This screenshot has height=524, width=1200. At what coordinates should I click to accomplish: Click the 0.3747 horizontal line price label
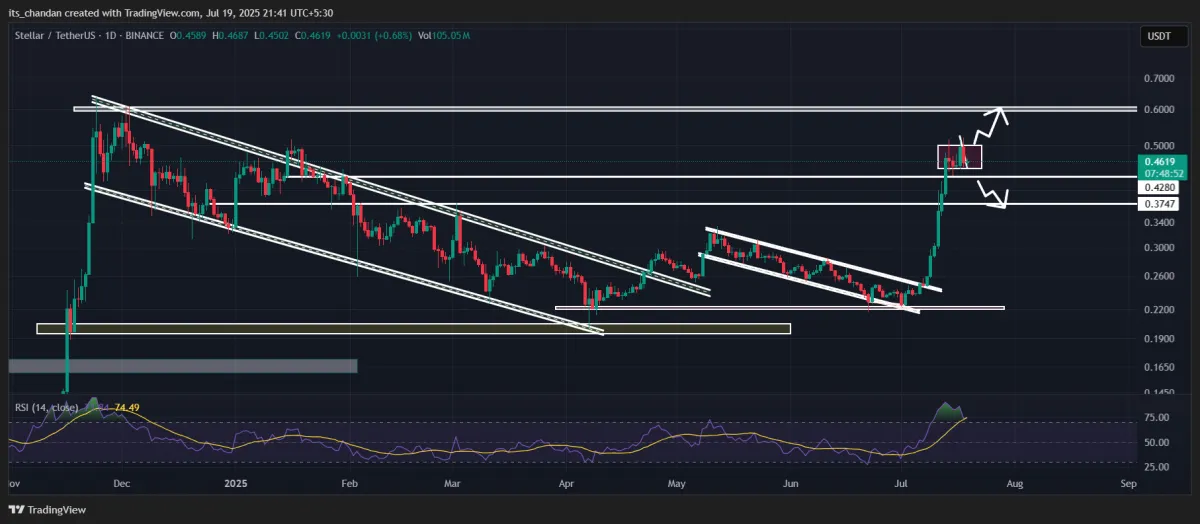point(1160,204)
